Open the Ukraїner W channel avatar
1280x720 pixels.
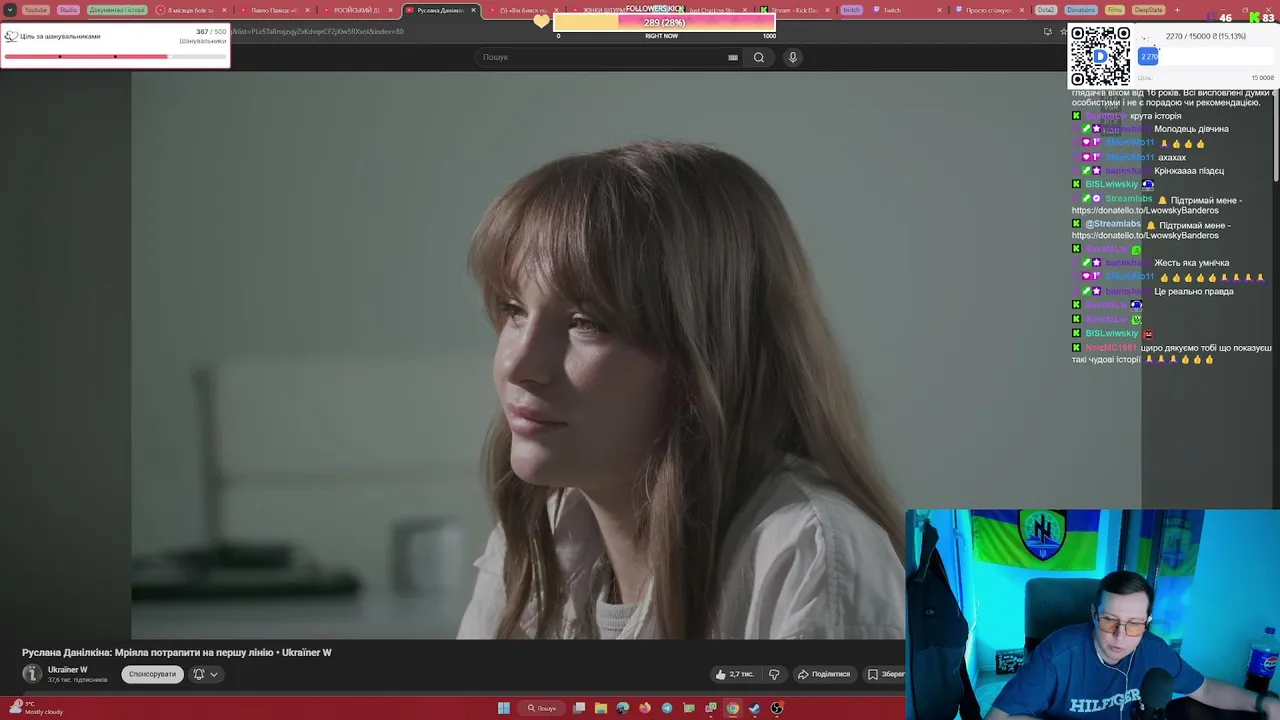point(32,674)
